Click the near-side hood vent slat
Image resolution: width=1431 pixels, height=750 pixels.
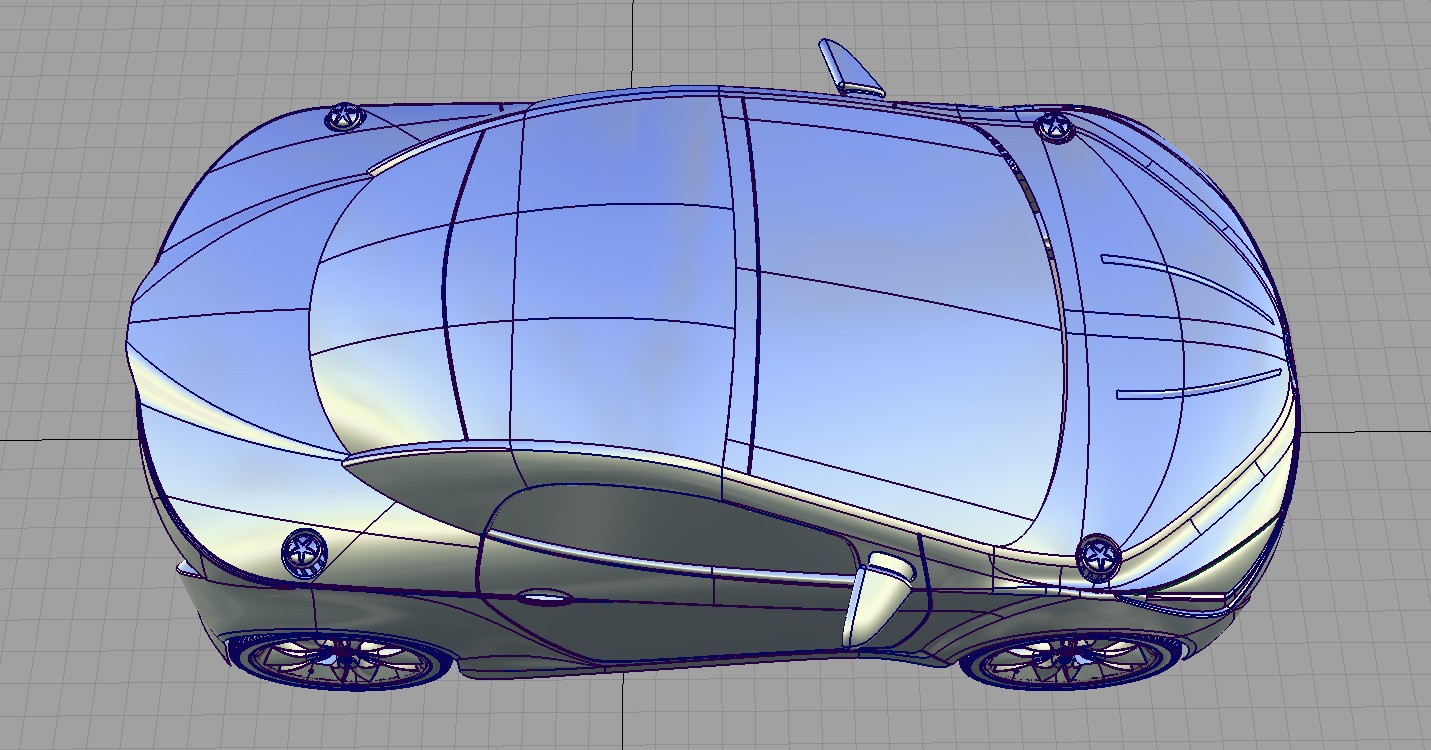coord(1200,387)
